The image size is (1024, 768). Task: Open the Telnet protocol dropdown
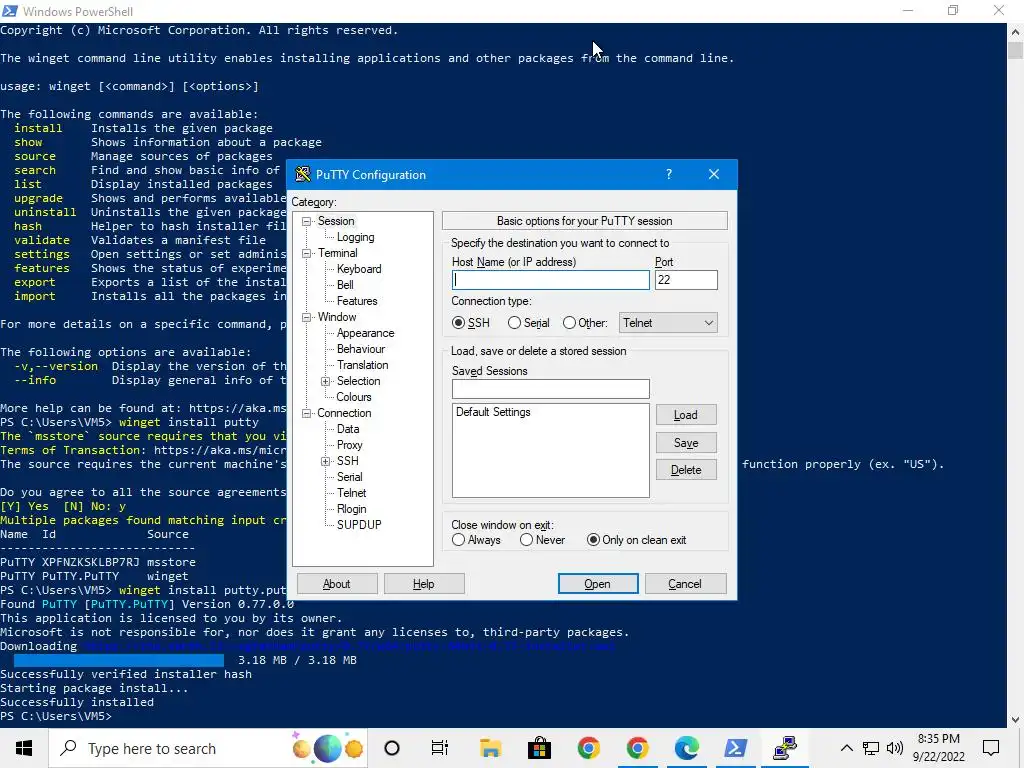668,323
